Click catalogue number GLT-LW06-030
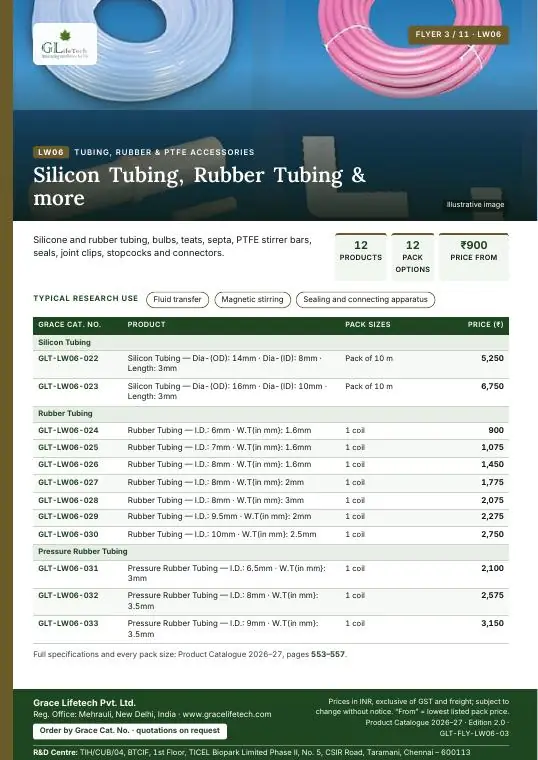The width and height of the screenshot is (538, 760). click(x=68, y=535)
